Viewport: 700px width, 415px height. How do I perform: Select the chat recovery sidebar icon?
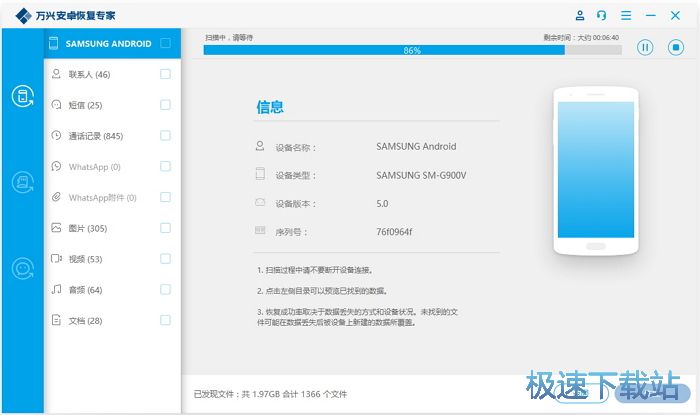coord(23,269)
